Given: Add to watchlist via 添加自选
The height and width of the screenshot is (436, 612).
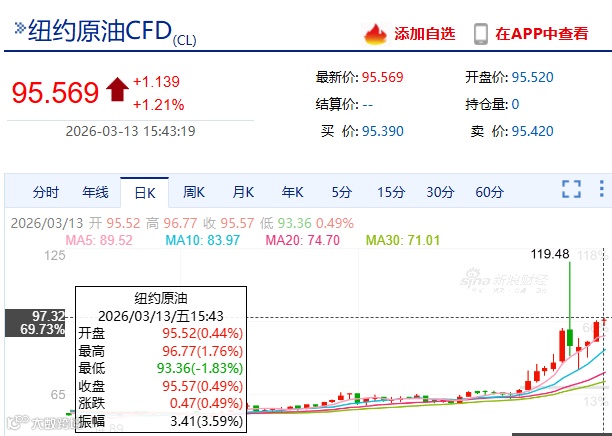Looking at the screenshot, I should 425,34.
